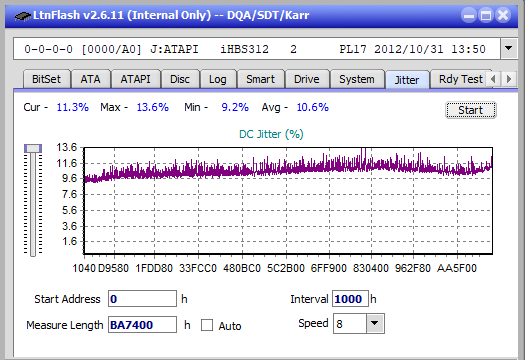Minimize the LtnFlash window
This screenshot has height=360, width=525.
coord(469,15)
